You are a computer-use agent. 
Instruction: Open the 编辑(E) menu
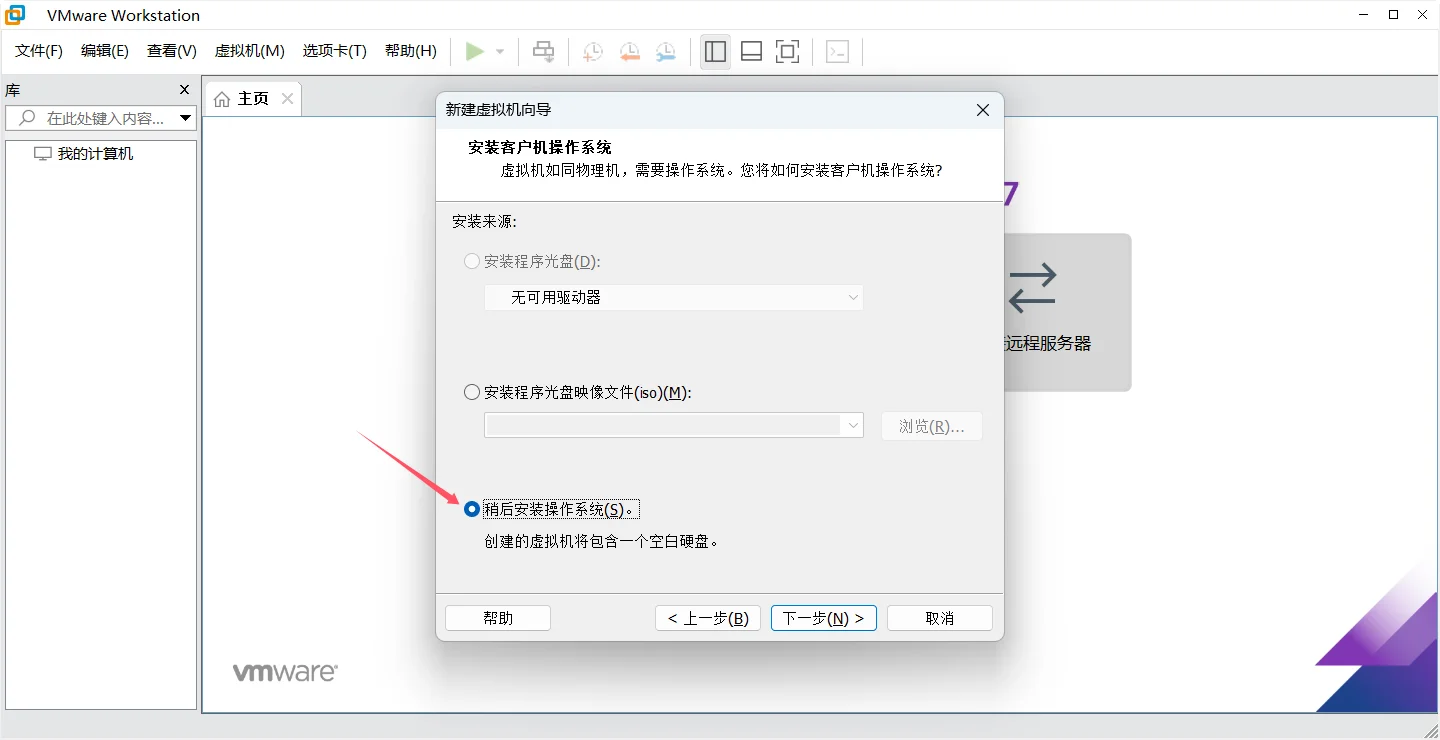[x=105, y=51]
